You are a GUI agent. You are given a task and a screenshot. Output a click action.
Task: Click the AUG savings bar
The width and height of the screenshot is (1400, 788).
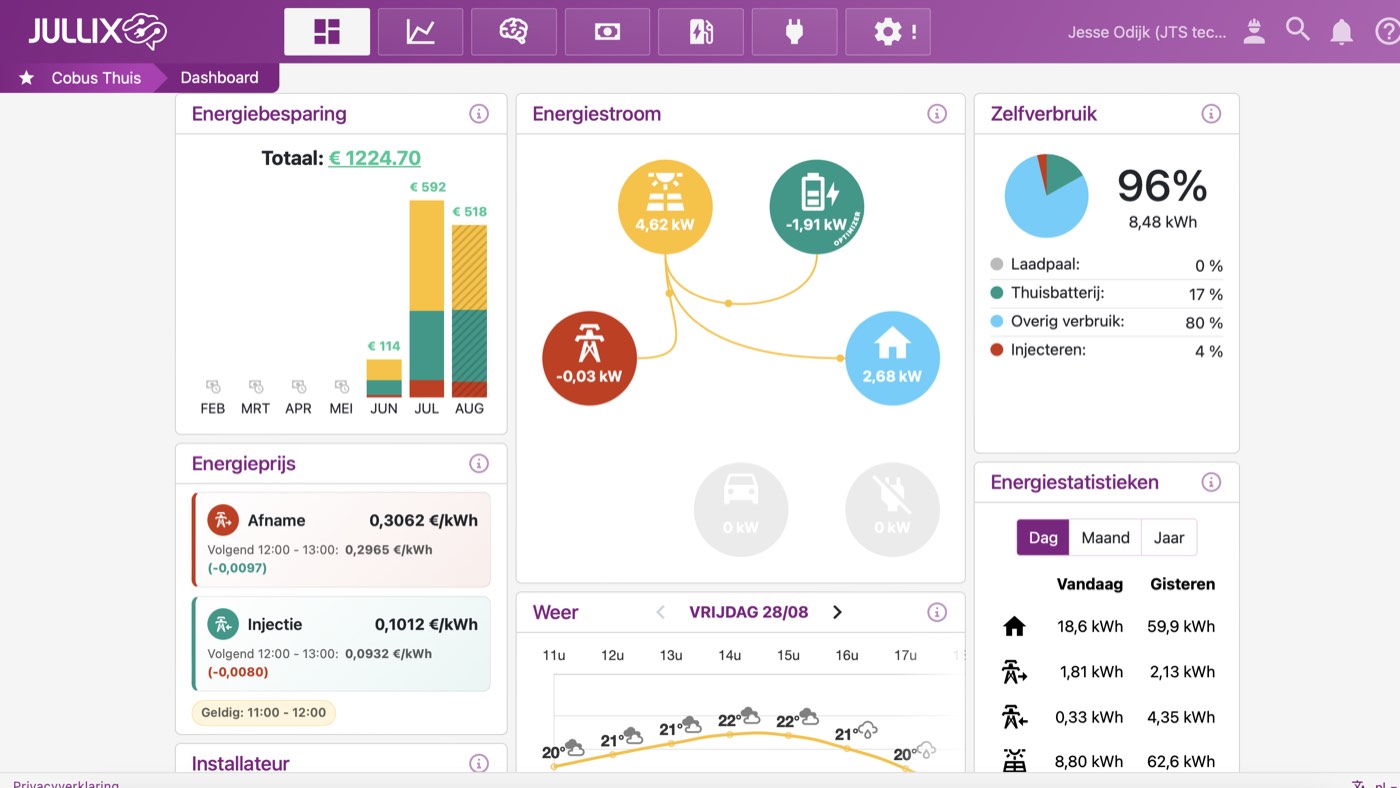point(469,311)
